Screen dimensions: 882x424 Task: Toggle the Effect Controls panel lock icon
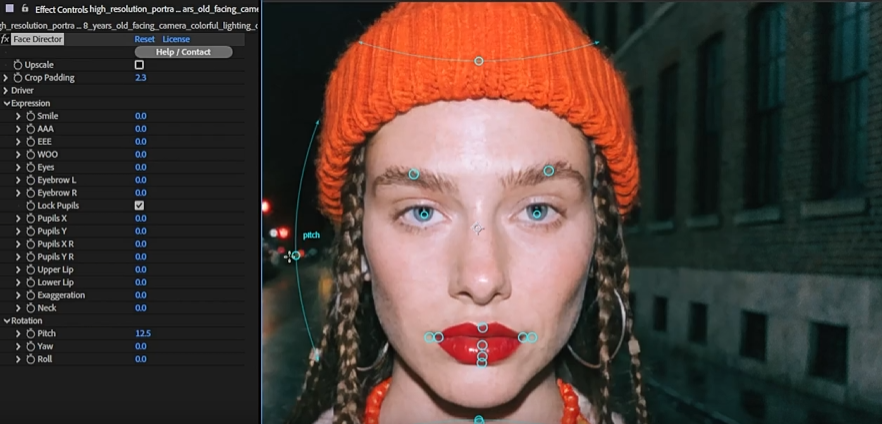[24, 8]
